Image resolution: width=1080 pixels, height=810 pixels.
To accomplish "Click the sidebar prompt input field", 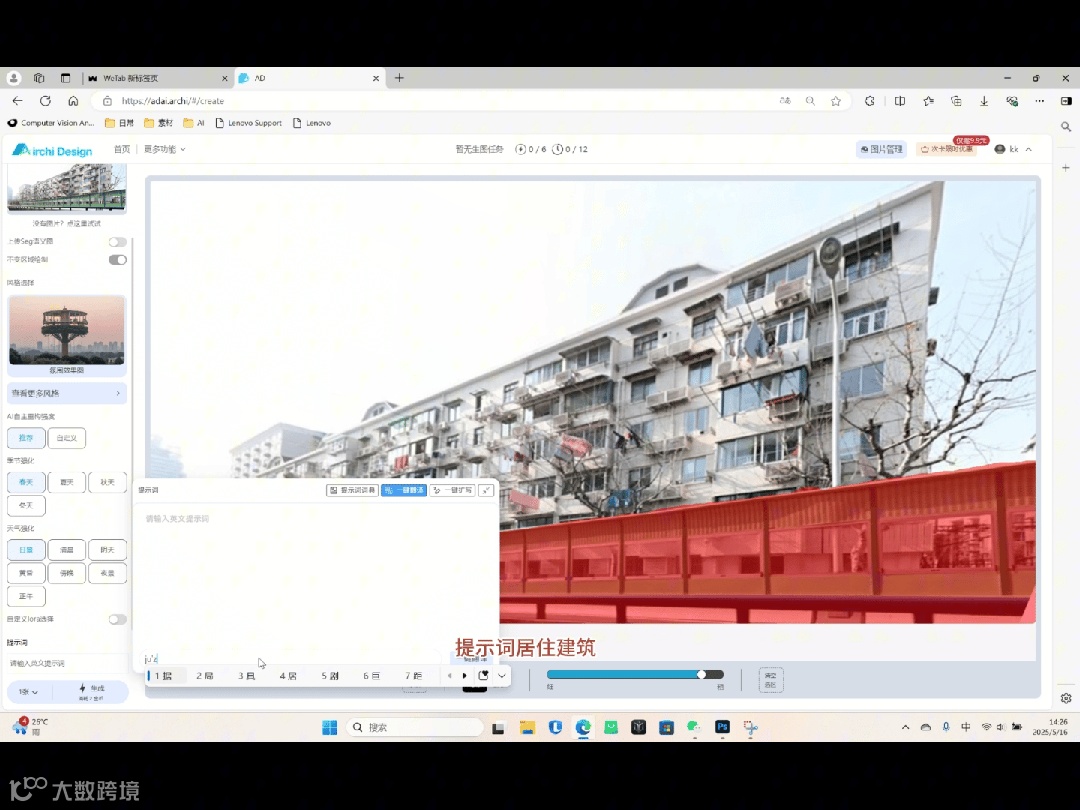I will [67, 663].
